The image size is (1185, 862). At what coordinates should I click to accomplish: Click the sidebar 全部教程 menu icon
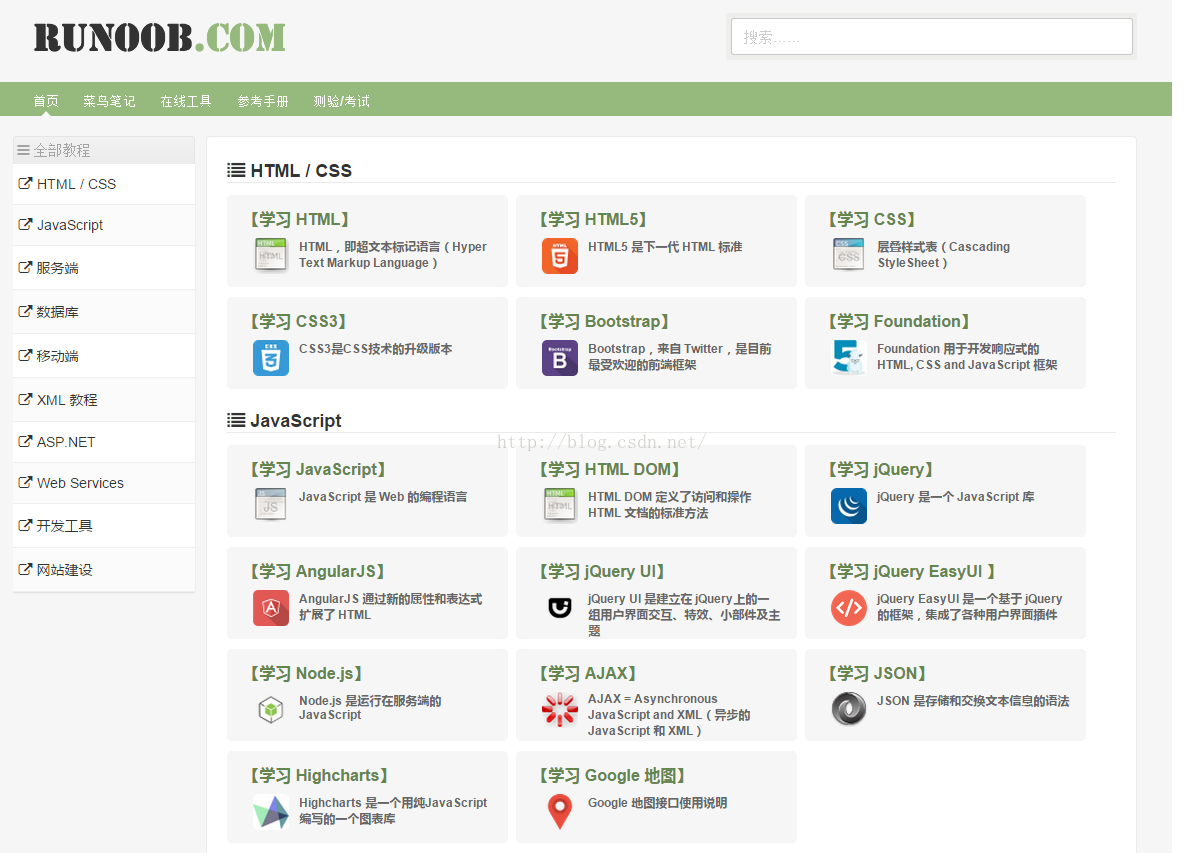pyautogui.click(x=24, y=152)
